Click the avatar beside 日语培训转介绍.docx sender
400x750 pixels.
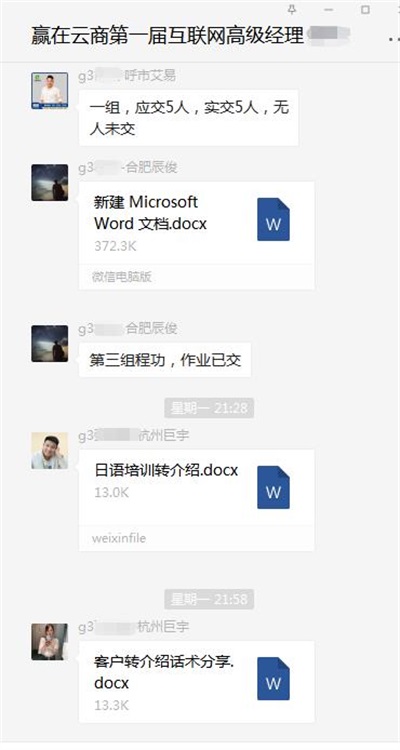click(x=49, y=451)
